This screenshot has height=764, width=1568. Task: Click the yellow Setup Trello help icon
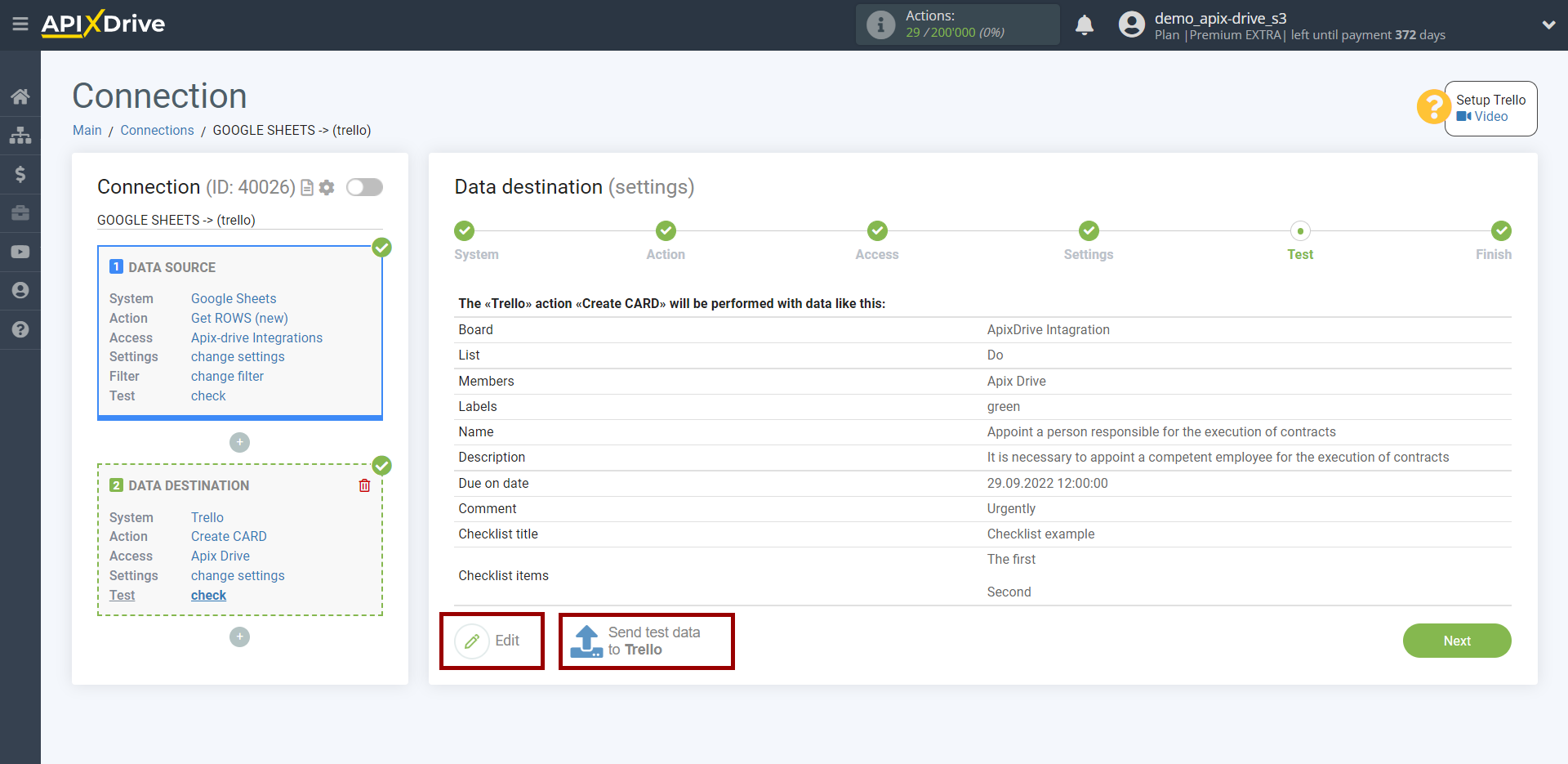(1433, 107)
